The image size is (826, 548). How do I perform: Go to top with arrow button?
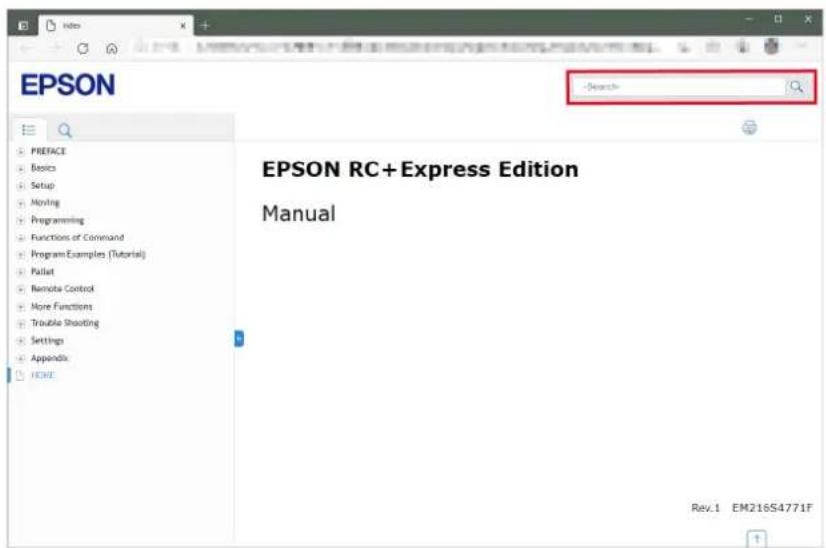tap(756, 539)
